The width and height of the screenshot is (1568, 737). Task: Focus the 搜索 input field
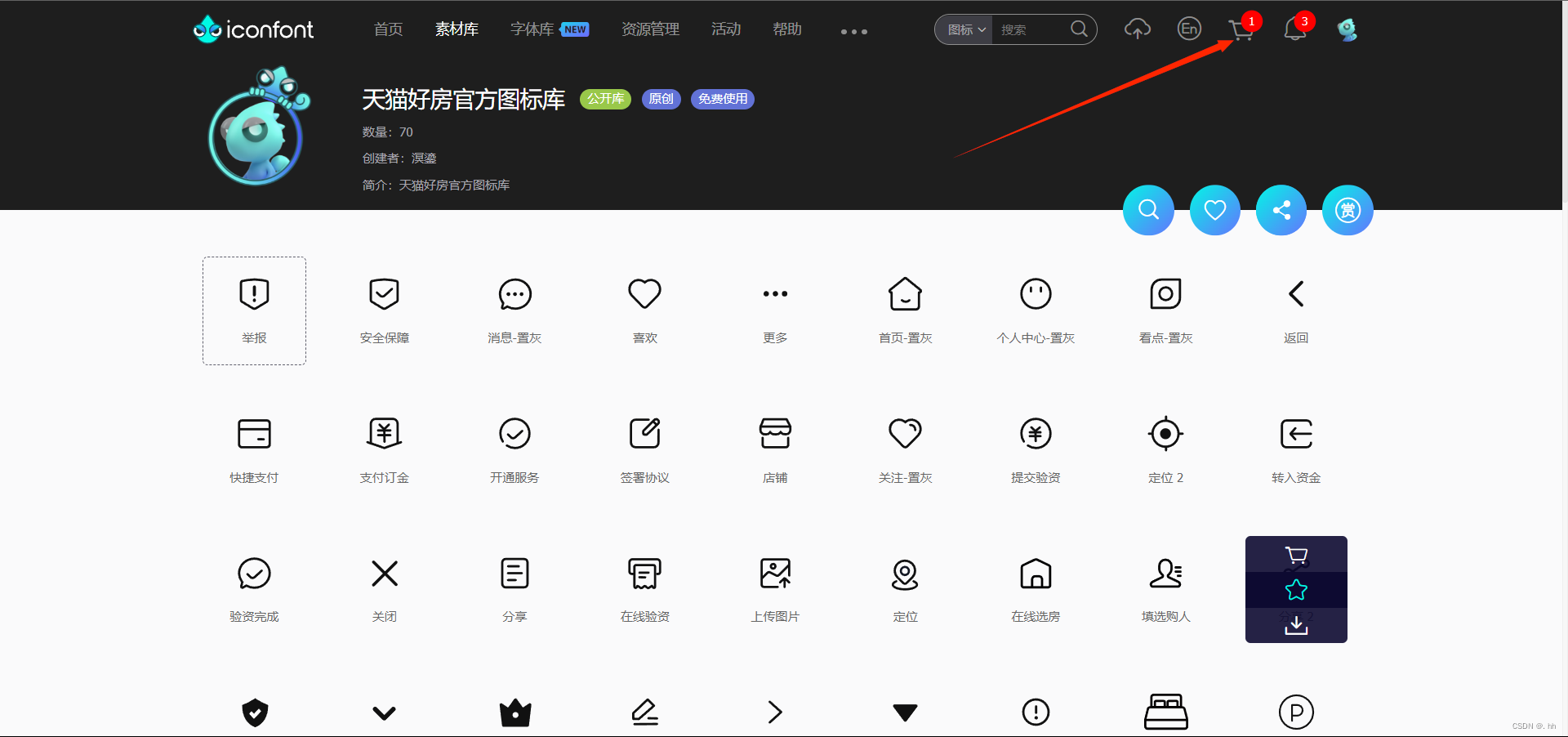[1031, 30]
